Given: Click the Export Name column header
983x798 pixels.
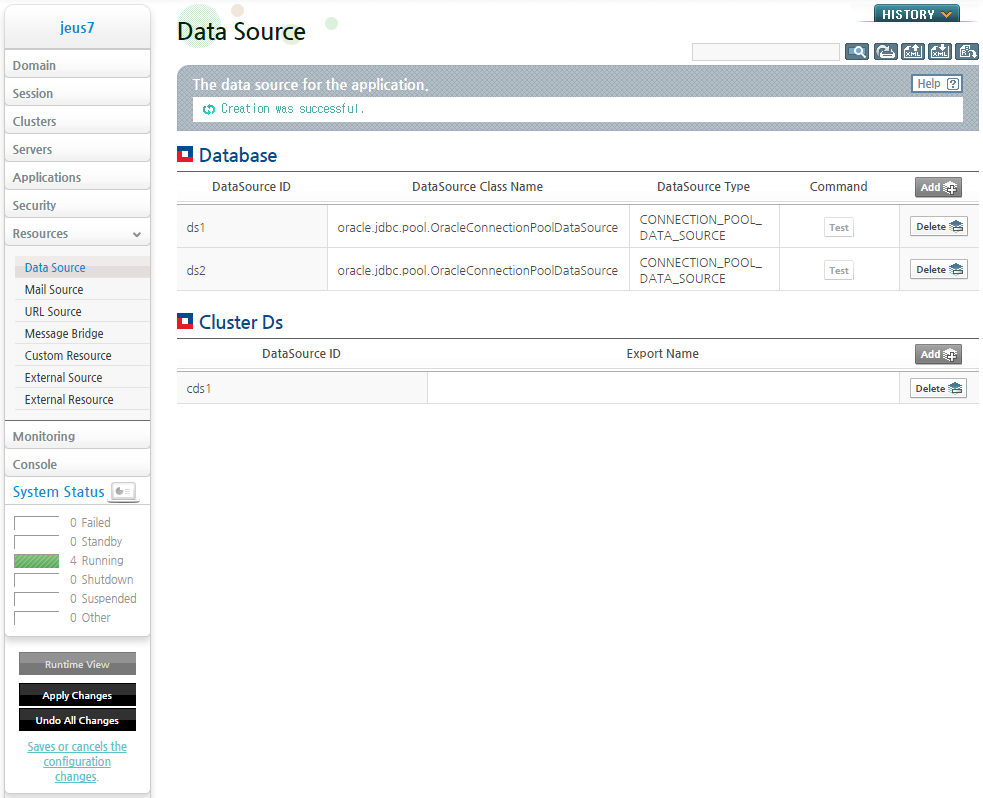Looking at the screenshot, I should pos(663,354).
